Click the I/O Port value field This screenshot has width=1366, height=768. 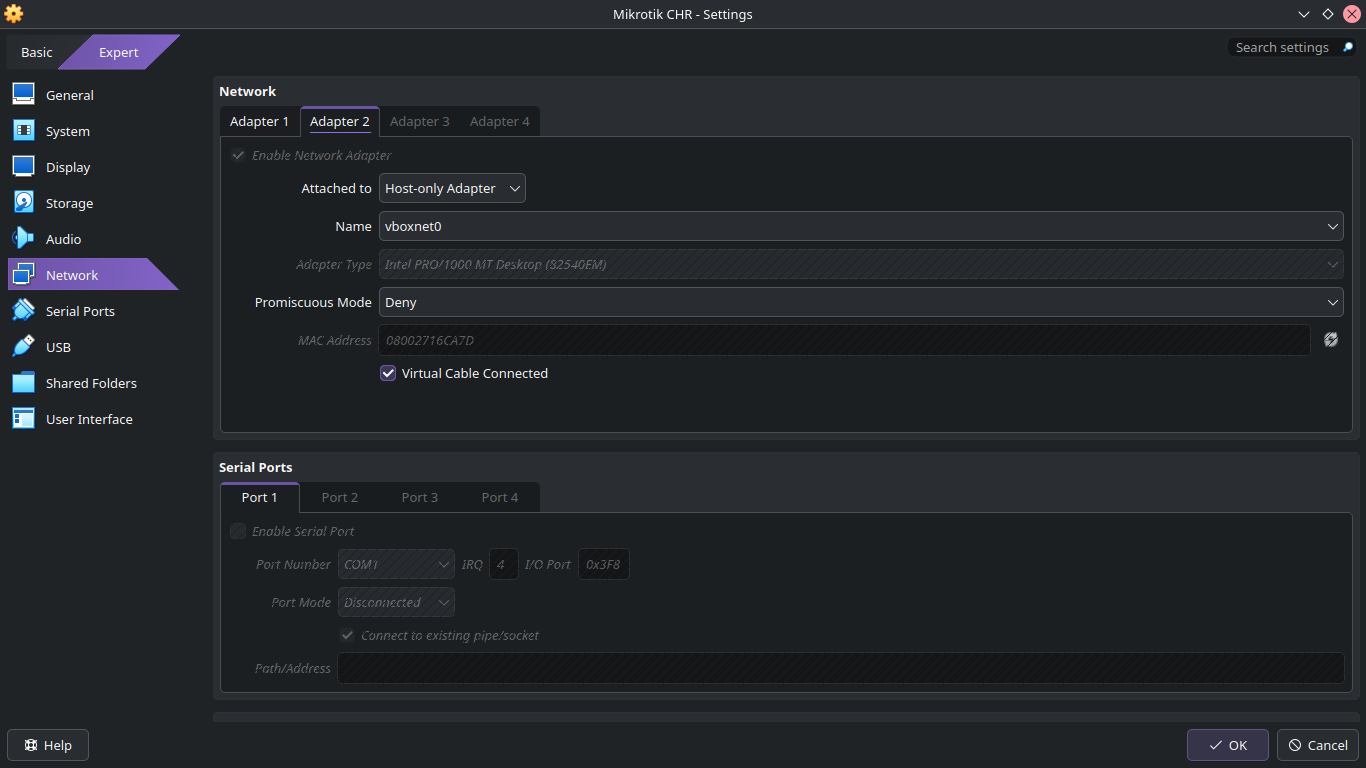coord(604,564)
